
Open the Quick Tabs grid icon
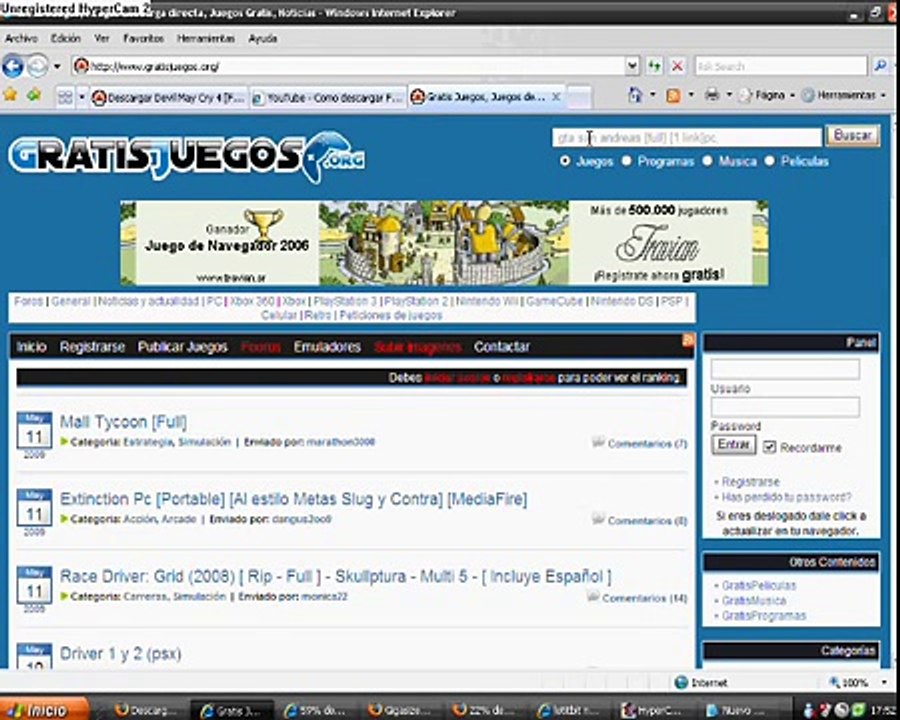(65, 98)
